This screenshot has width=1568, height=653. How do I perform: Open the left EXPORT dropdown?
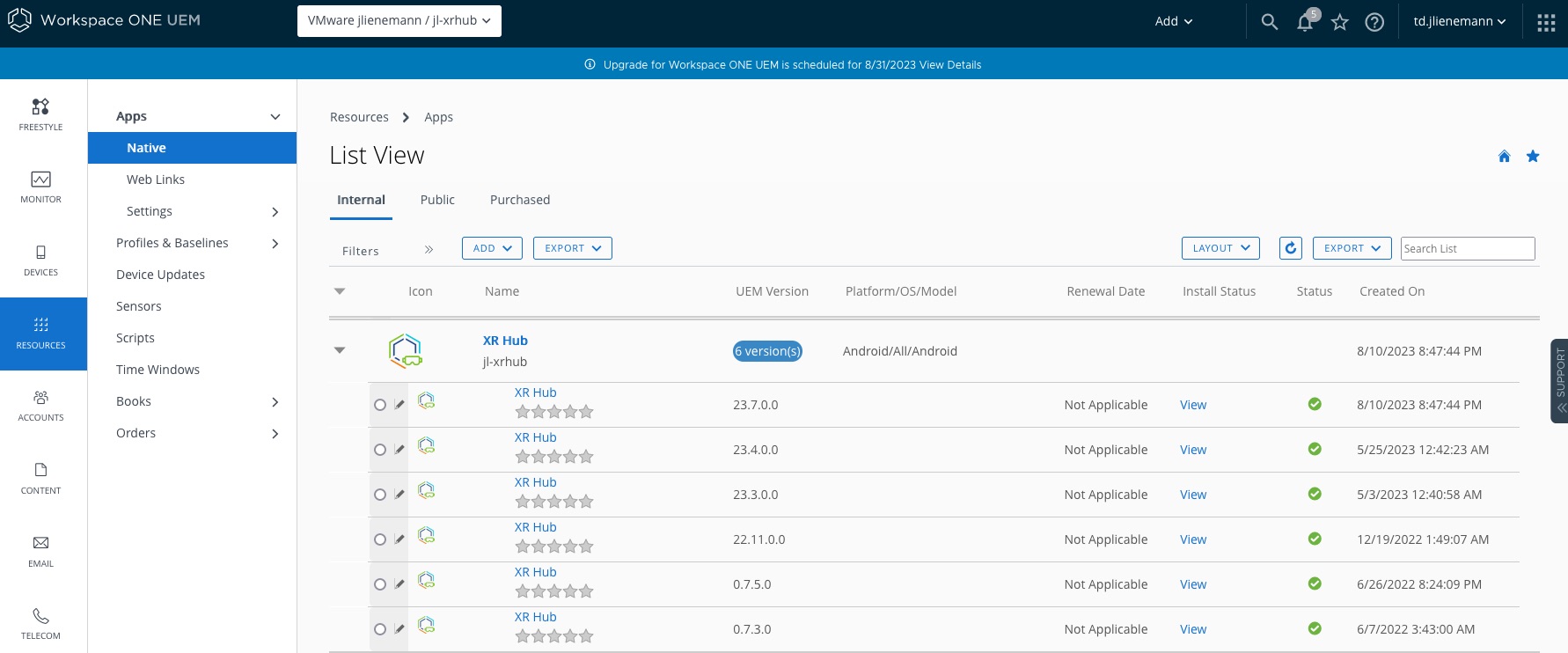tap(573, 248)
